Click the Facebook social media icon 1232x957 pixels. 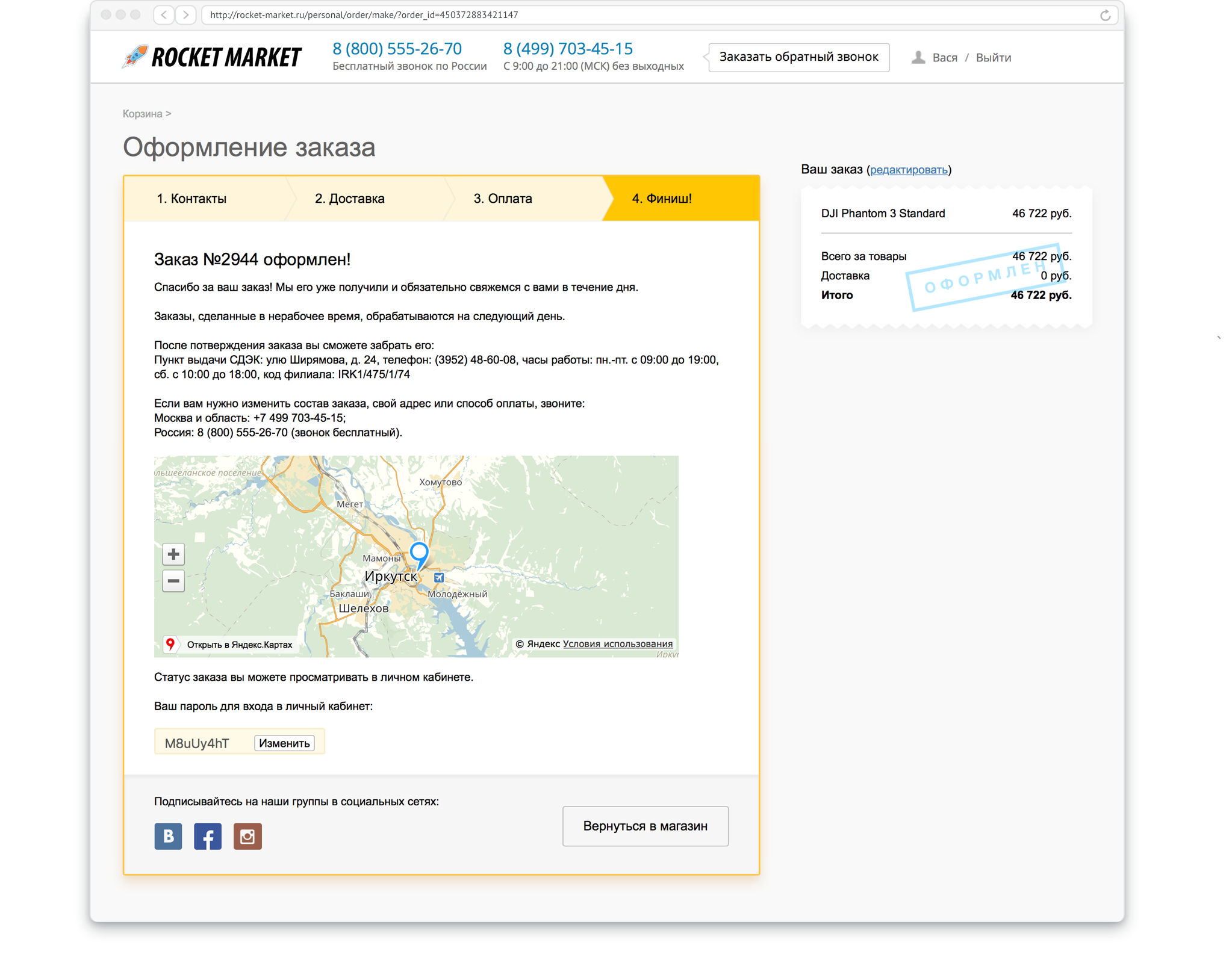[208, 836]
